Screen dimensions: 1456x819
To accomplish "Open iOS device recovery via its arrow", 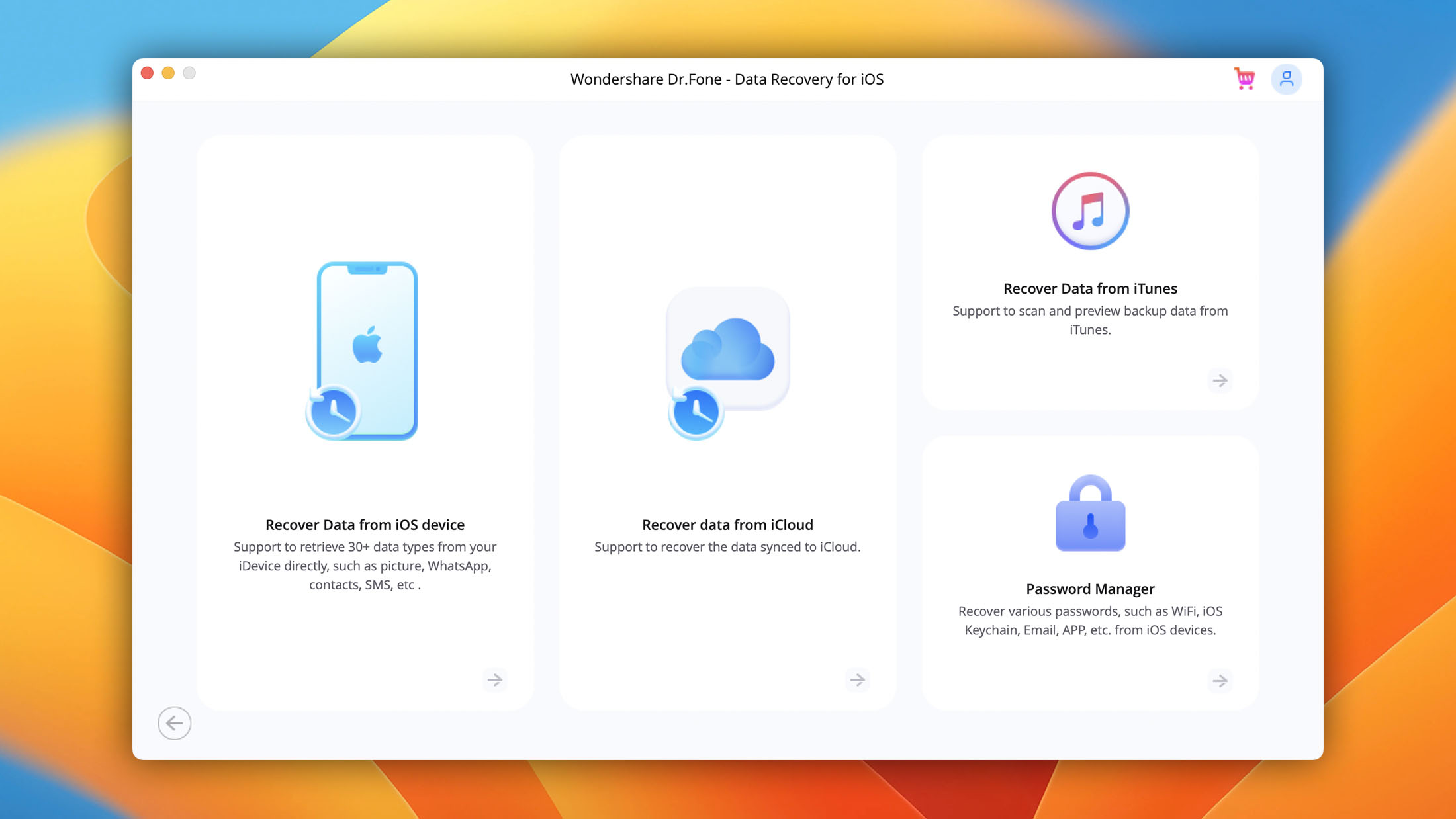I will (495, 679).
